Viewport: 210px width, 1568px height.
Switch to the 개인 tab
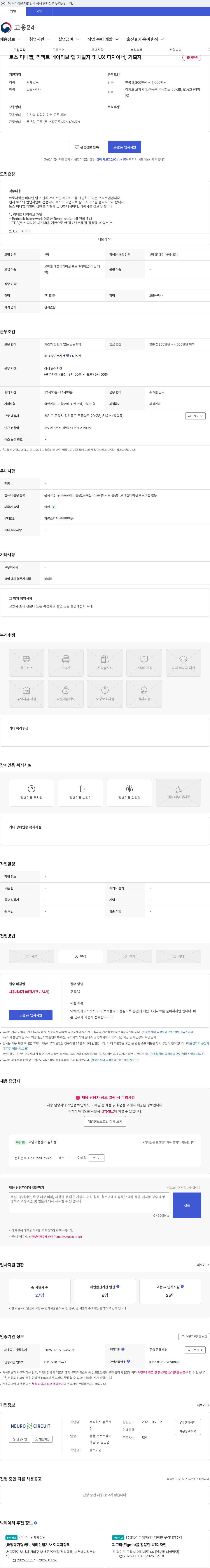[13, 12]
